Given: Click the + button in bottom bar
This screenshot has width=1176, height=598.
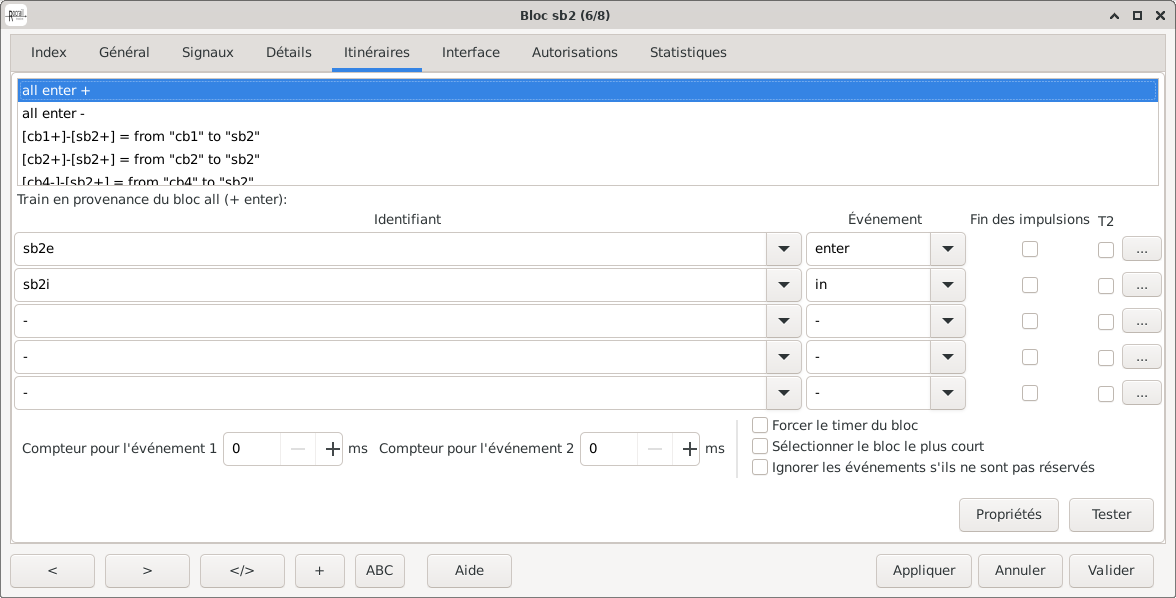Looking at the screenshot, I should 320,571.
